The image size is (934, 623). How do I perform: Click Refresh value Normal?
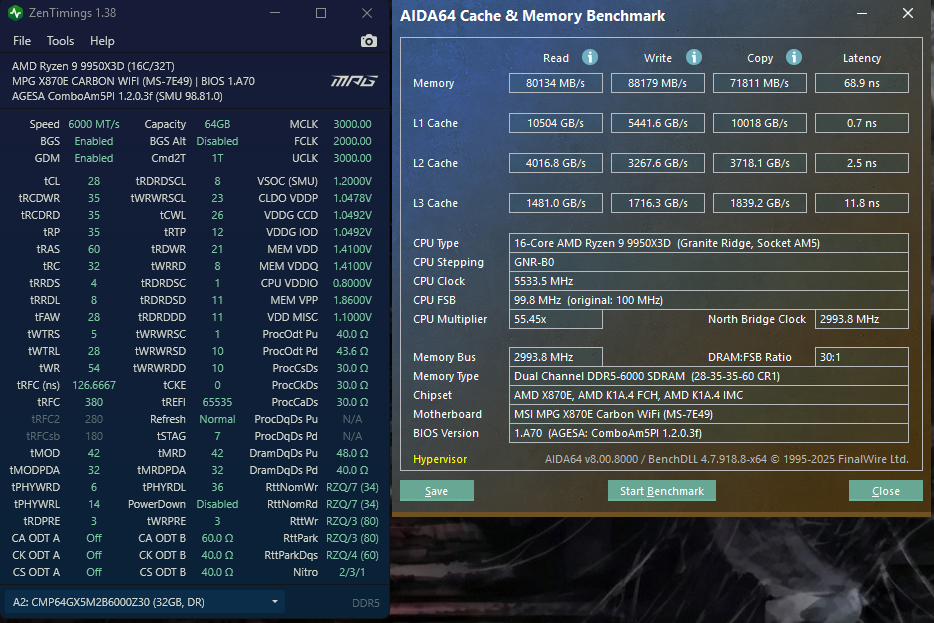217,419
